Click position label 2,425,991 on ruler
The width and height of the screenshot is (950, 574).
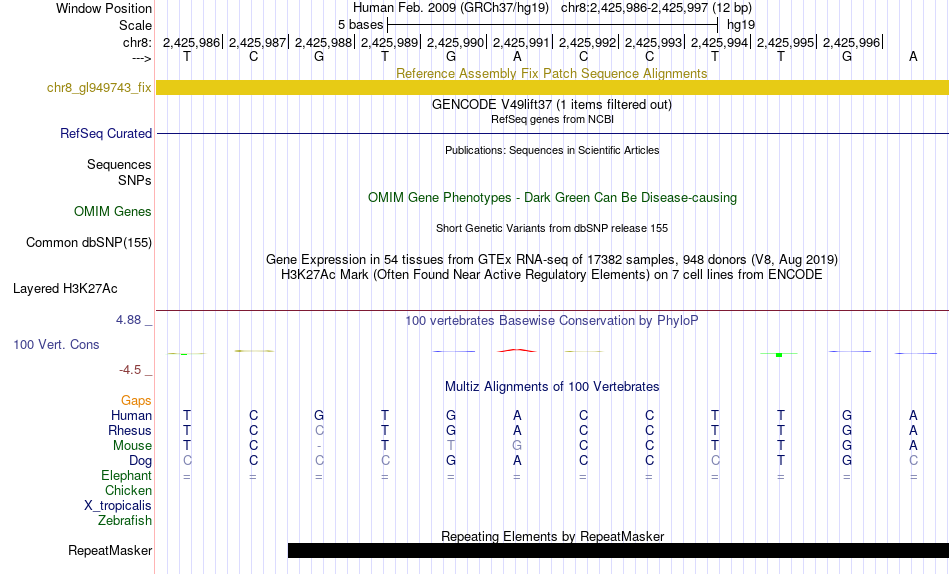(522, 42)
